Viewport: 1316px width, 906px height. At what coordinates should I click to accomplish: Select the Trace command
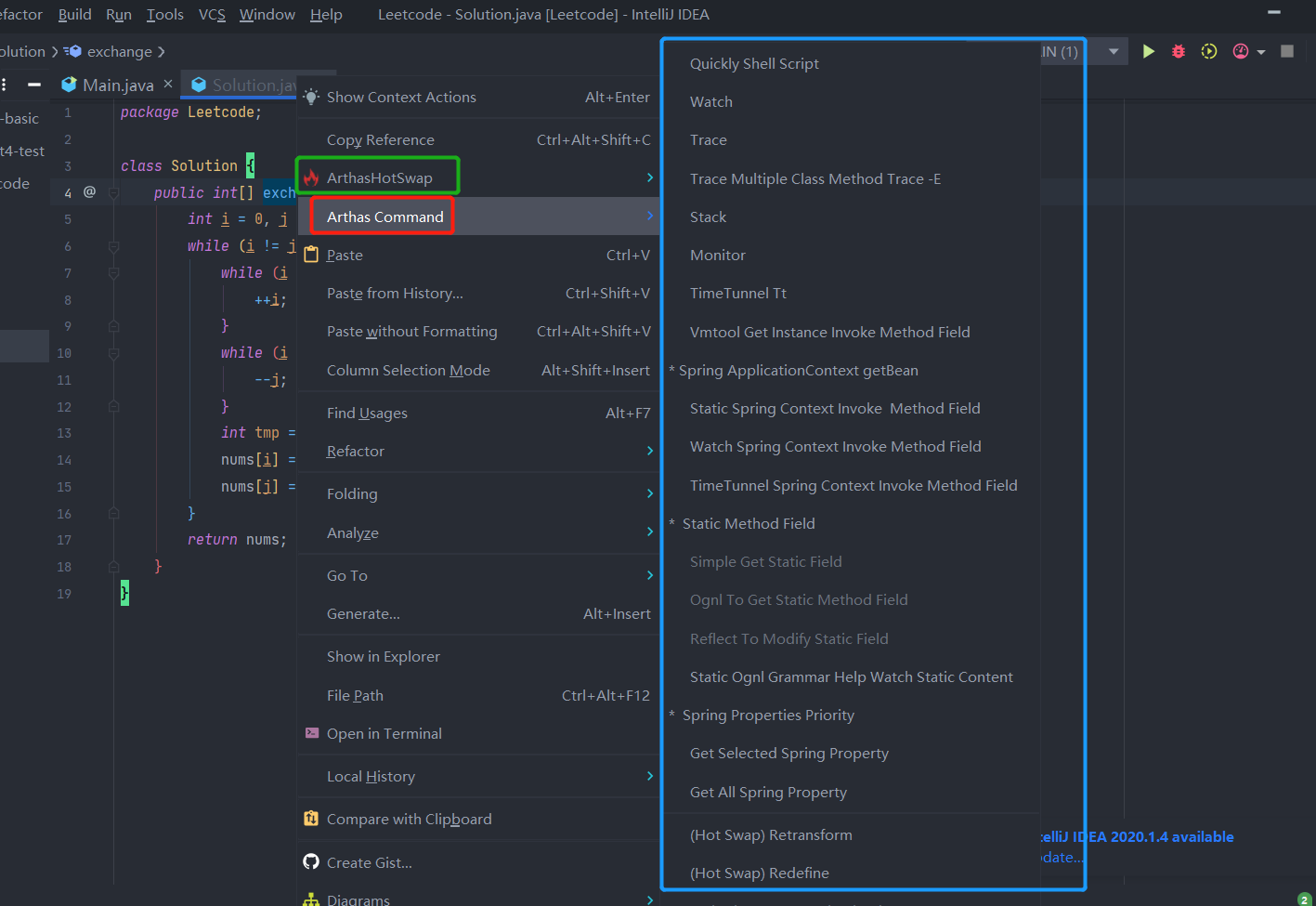pyautogui.click(x=852, y=139)
